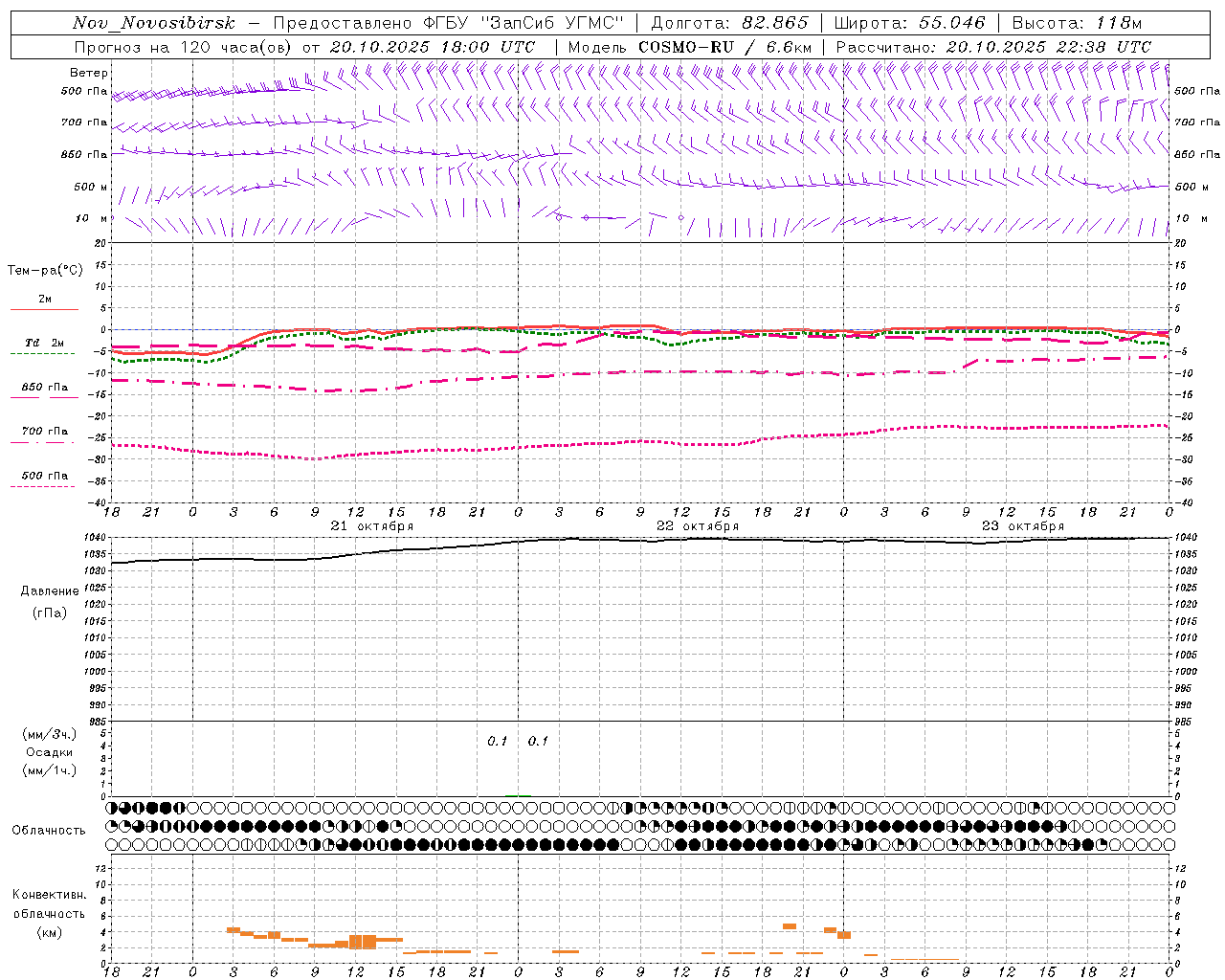Select the date label "23 октября"
The image size is (1225, 980).
(x=1023, y=526)
